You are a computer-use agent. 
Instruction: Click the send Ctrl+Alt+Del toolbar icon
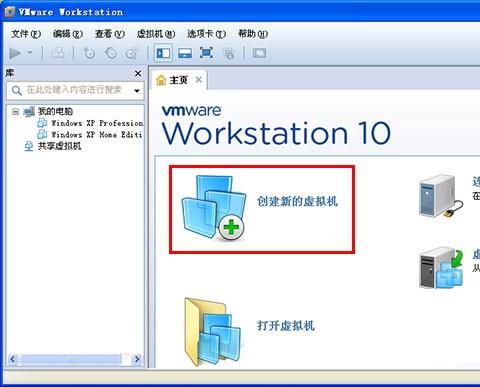57,53
